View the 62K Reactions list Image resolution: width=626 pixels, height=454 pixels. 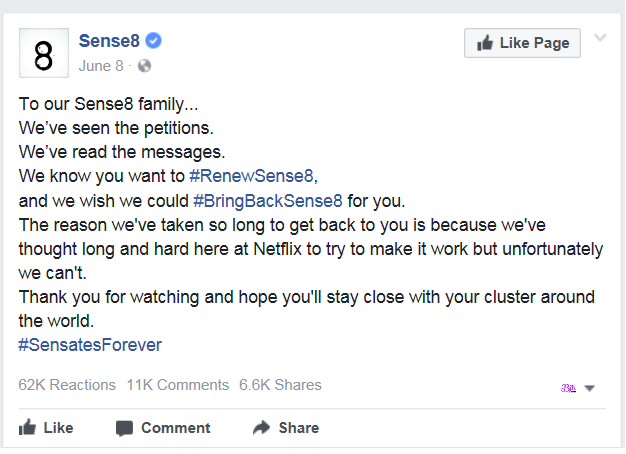tap(67, 385)
